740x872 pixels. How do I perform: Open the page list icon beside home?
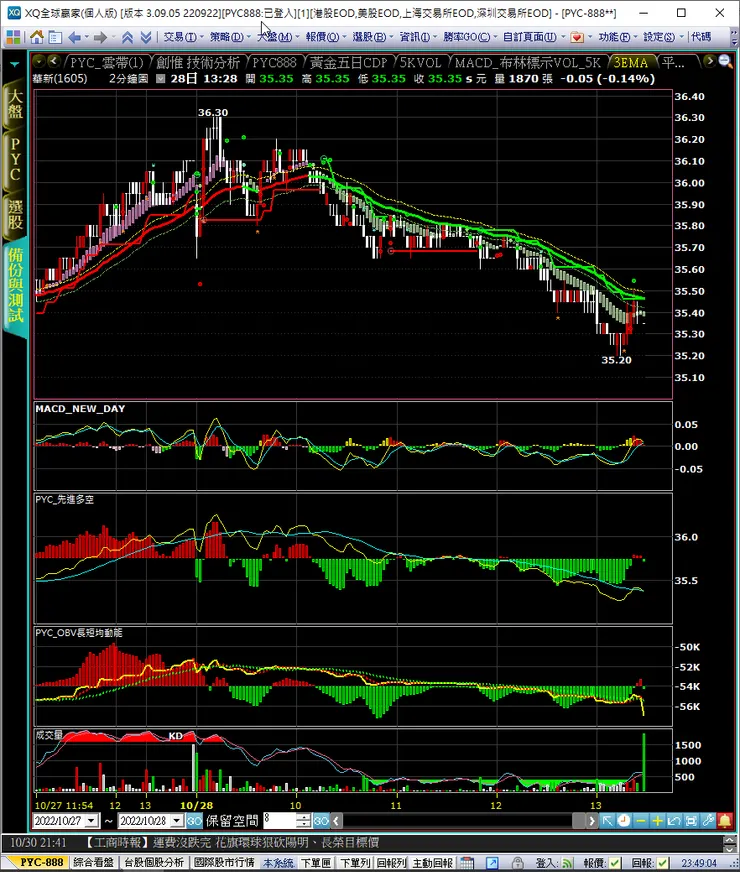coord(55,37)
